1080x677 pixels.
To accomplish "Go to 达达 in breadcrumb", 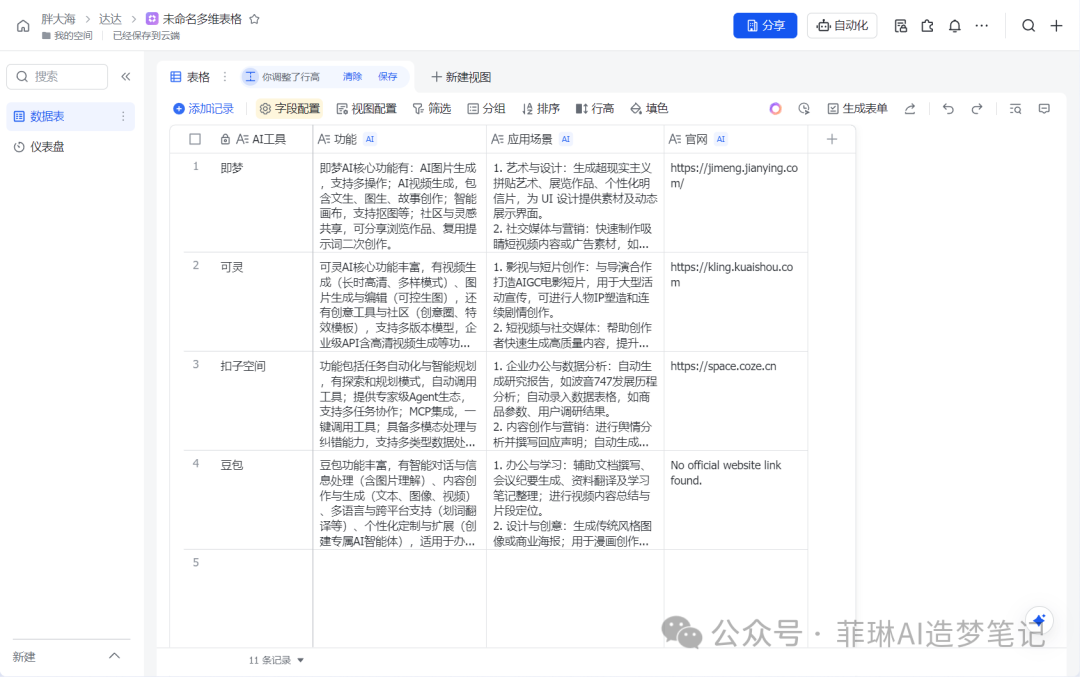I will (x=110, y=19).
